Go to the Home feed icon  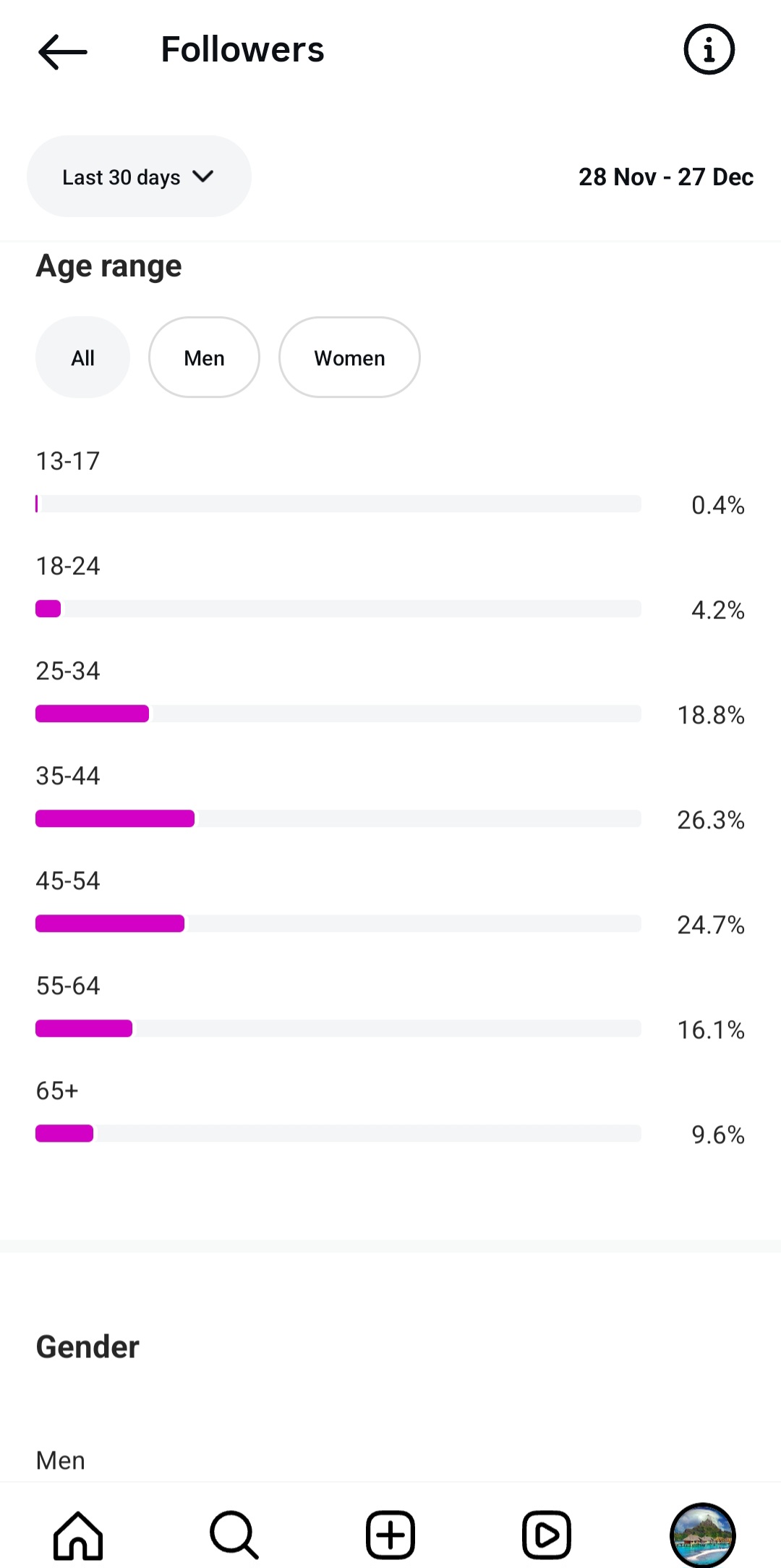(78, 1535)
